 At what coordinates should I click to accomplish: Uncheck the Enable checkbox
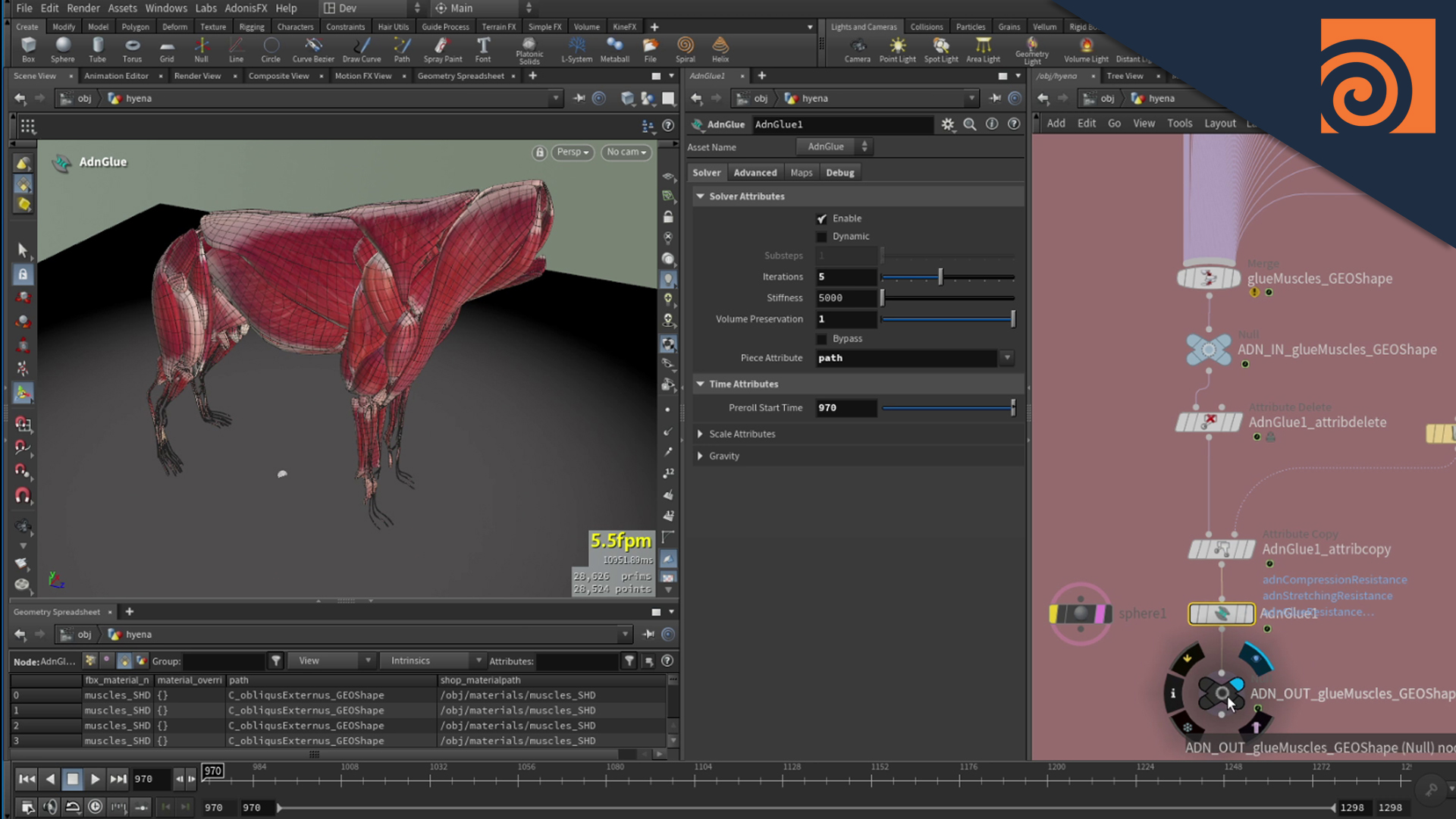tap(821, 218)
